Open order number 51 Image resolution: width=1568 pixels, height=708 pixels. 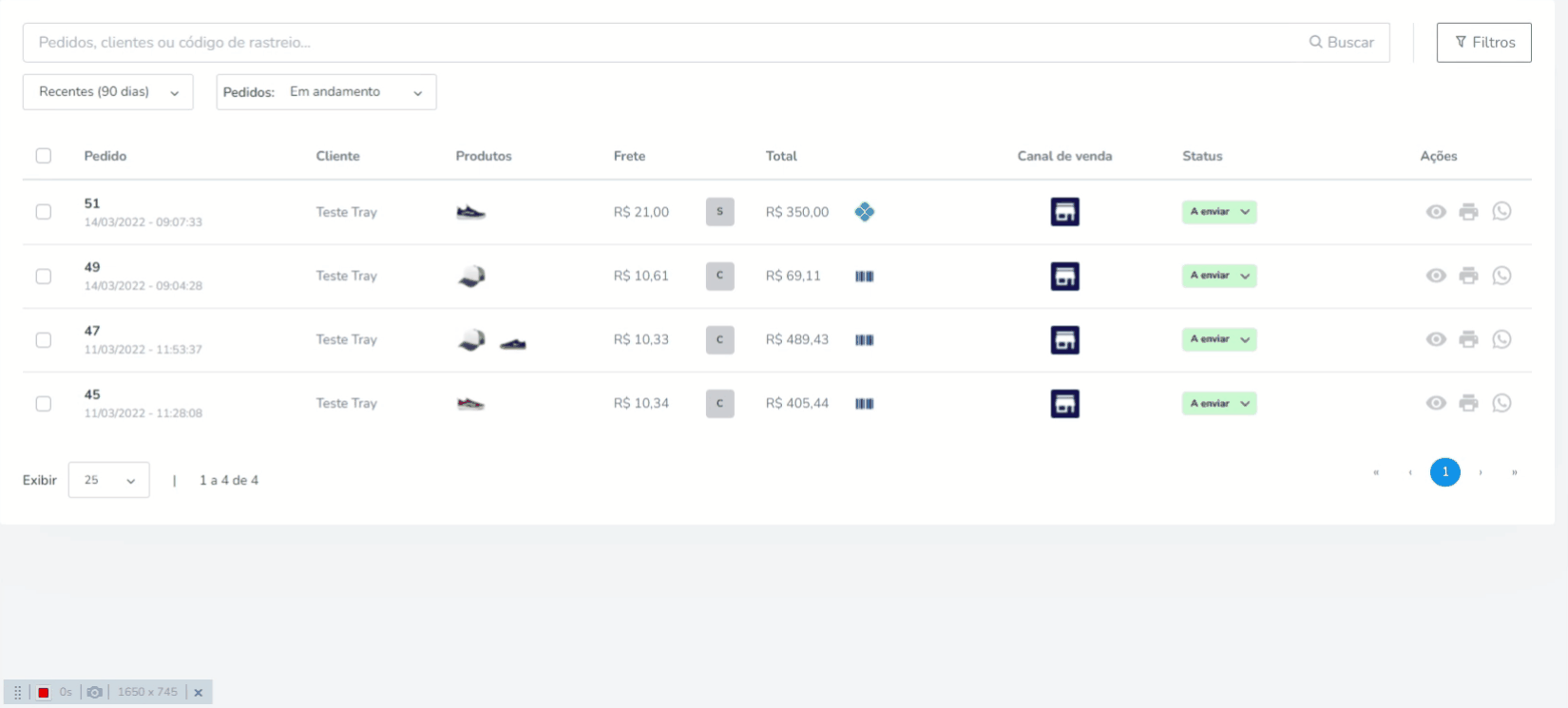(92, 203)
